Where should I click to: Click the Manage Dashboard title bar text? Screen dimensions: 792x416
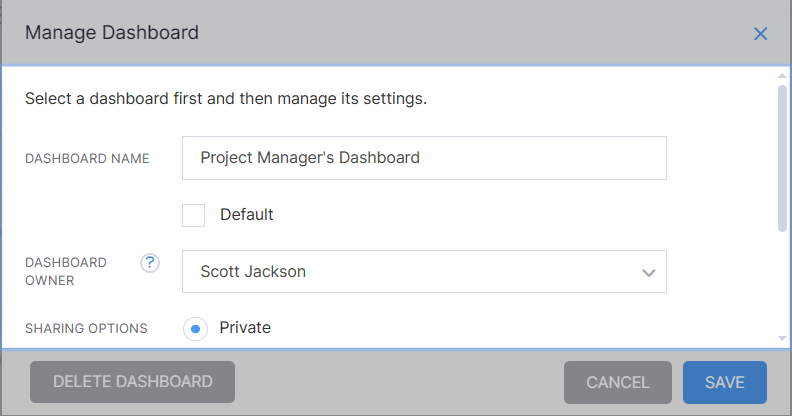112,33
